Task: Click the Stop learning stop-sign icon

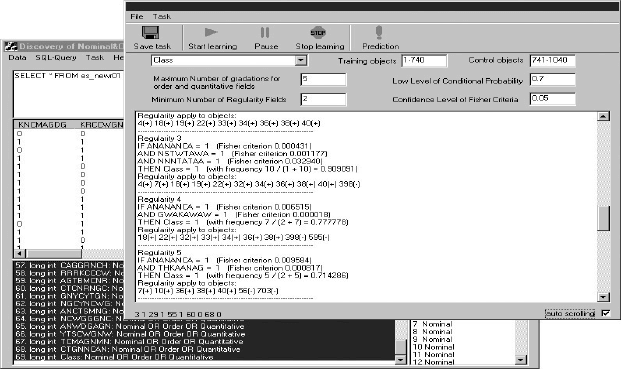Action: (318, 32)
